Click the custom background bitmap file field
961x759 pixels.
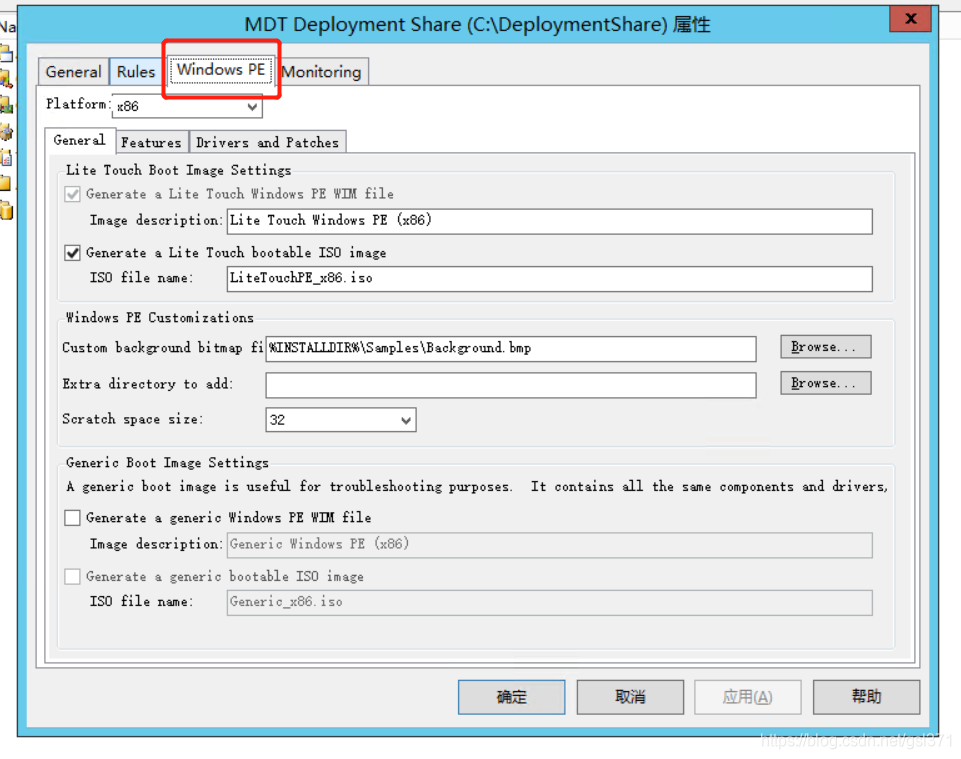pos(511,349)
